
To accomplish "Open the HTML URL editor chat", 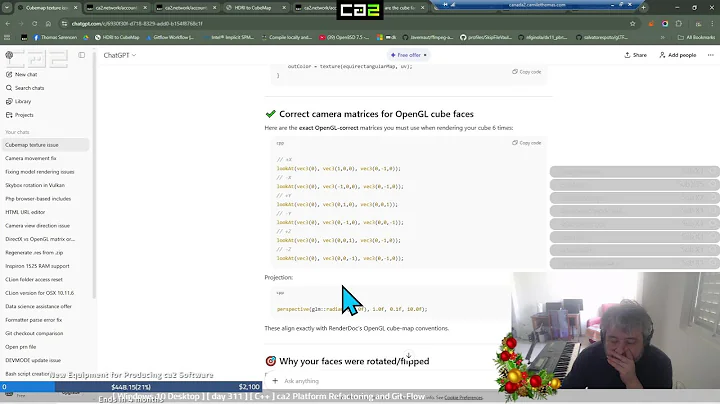I will pyautogui.click(x=45, y=212).
